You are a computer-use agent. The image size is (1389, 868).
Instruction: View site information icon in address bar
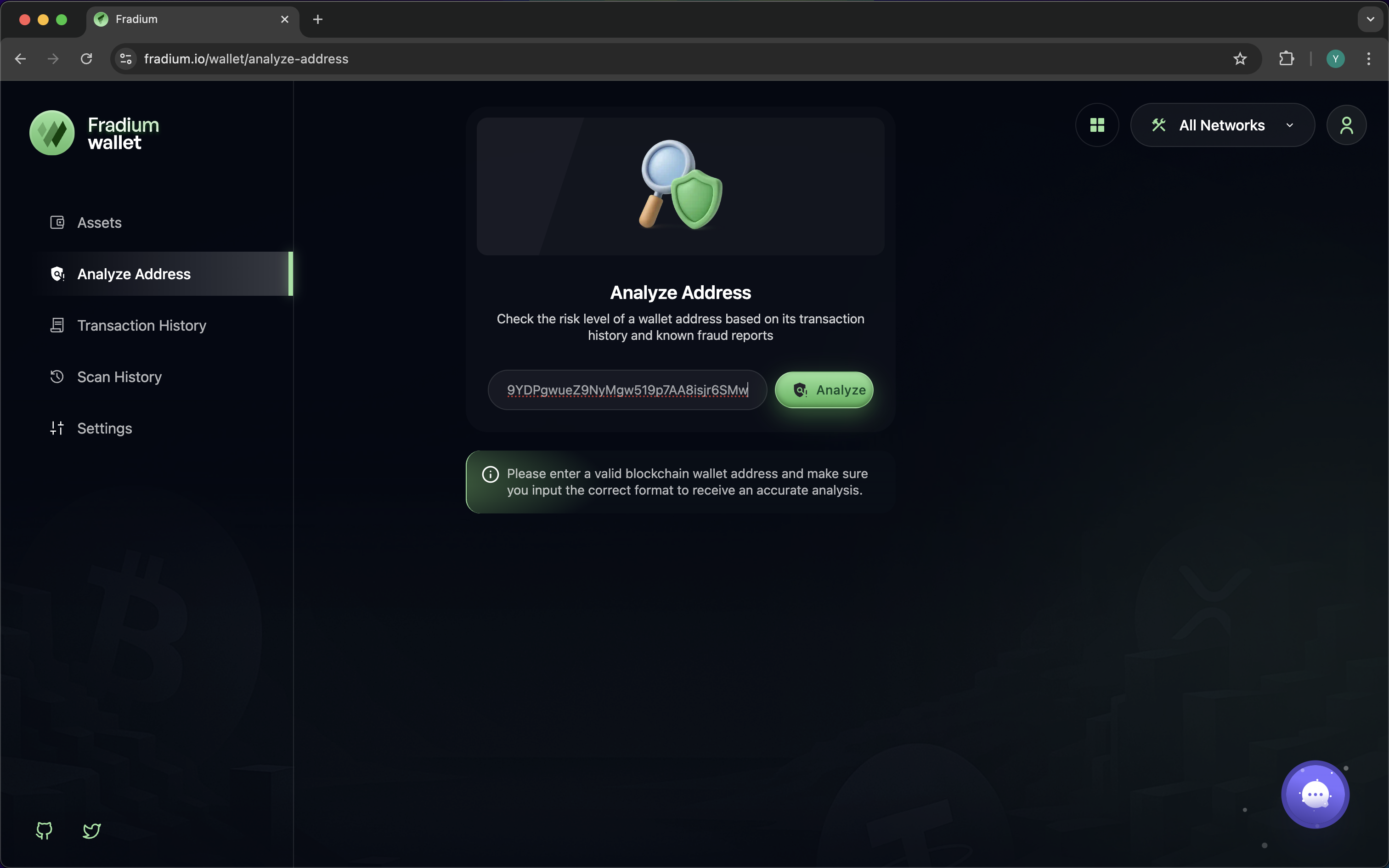[126, 59]
